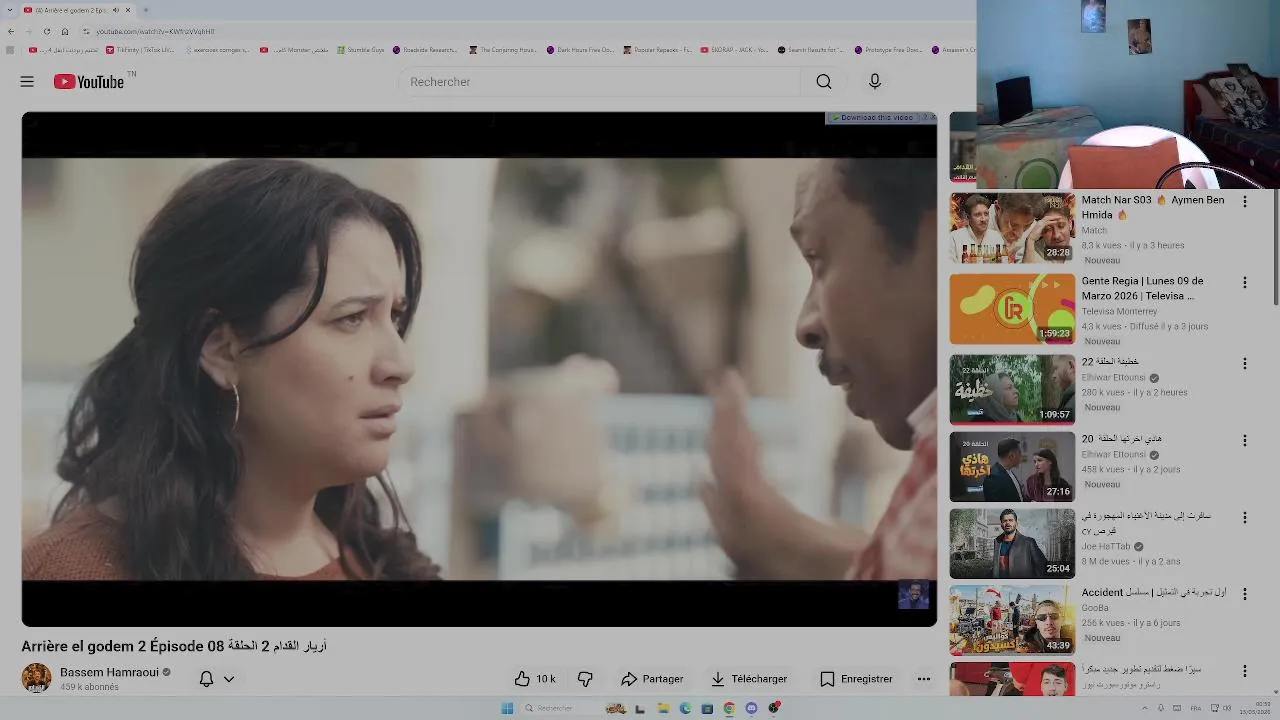
Task: Open the Stumble Guys bookmark
Action: pyautogui.click(x=361, y=49)
